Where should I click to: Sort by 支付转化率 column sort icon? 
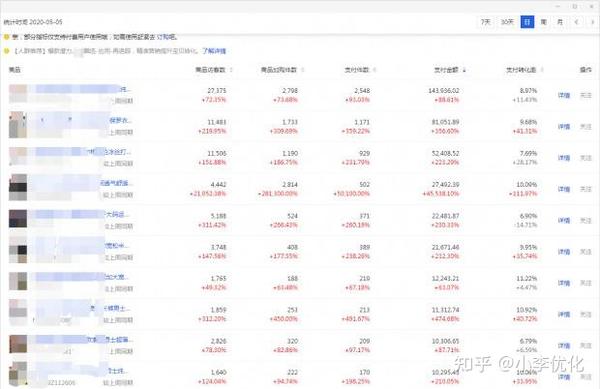[542, 70]
